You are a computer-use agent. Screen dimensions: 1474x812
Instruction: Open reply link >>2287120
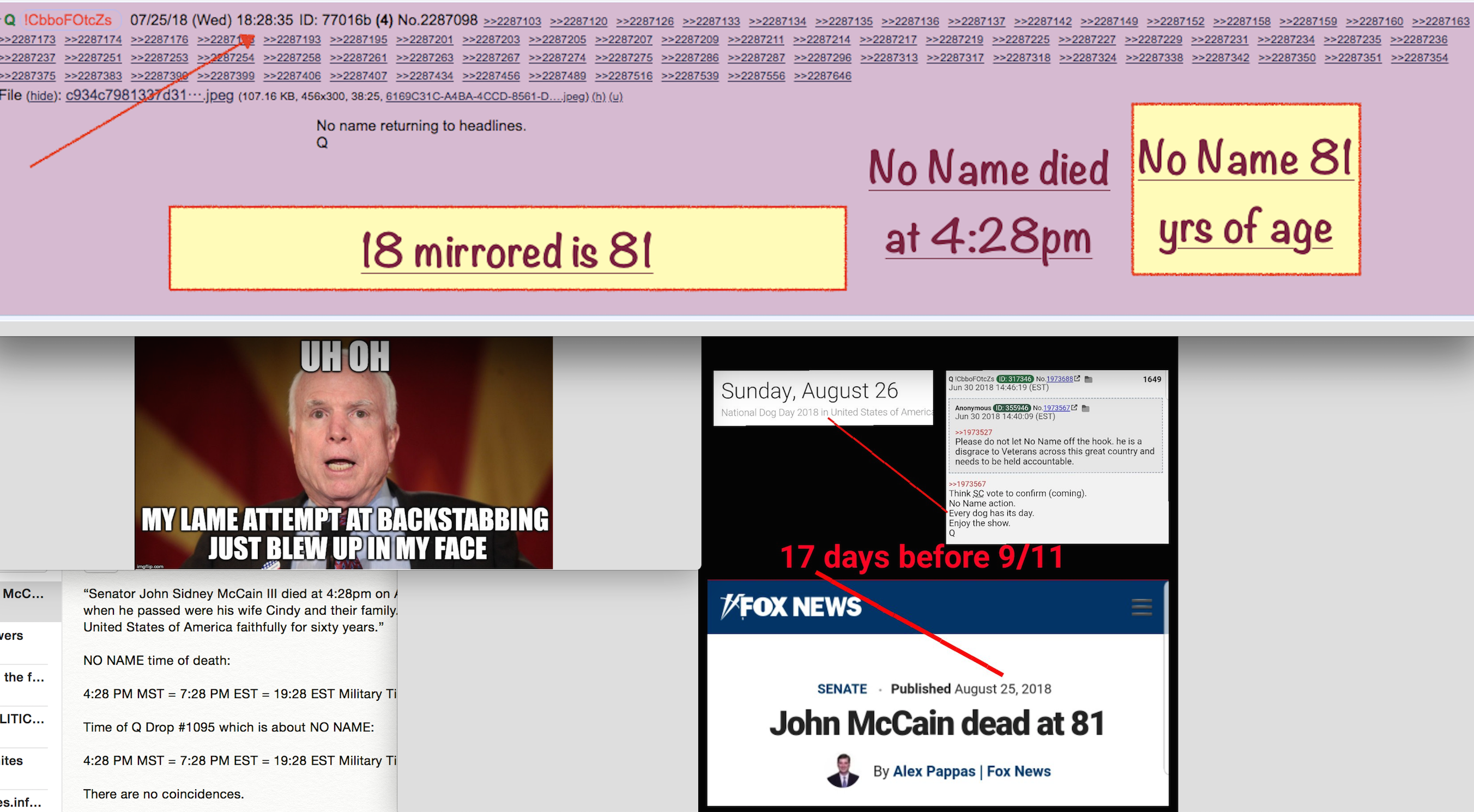coord(578,21)
